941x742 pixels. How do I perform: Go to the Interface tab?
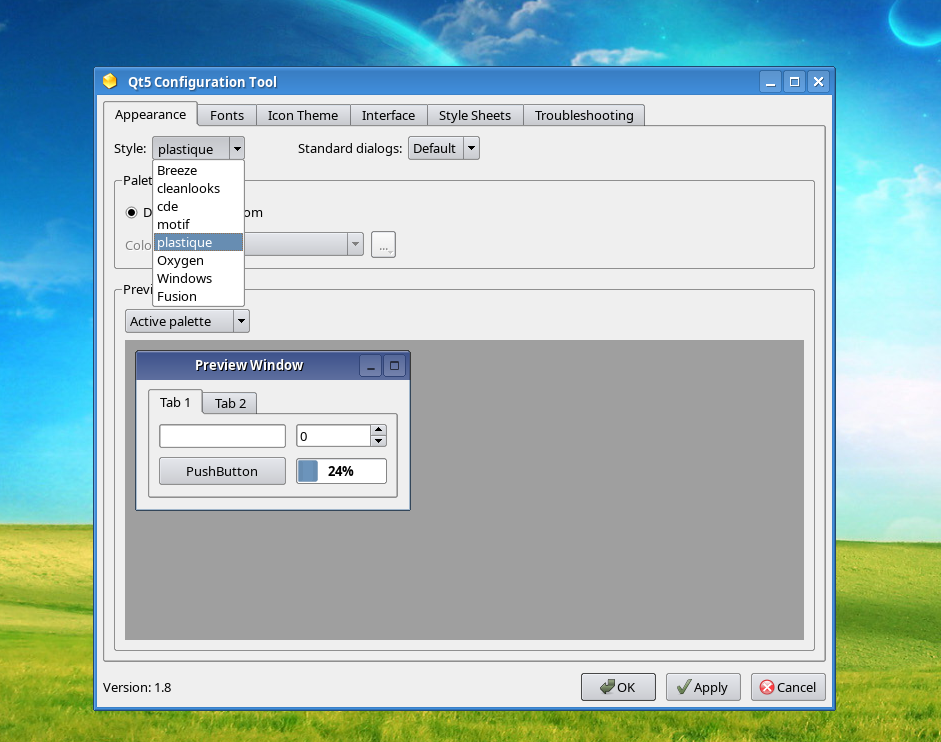click(x=388, y=115)
